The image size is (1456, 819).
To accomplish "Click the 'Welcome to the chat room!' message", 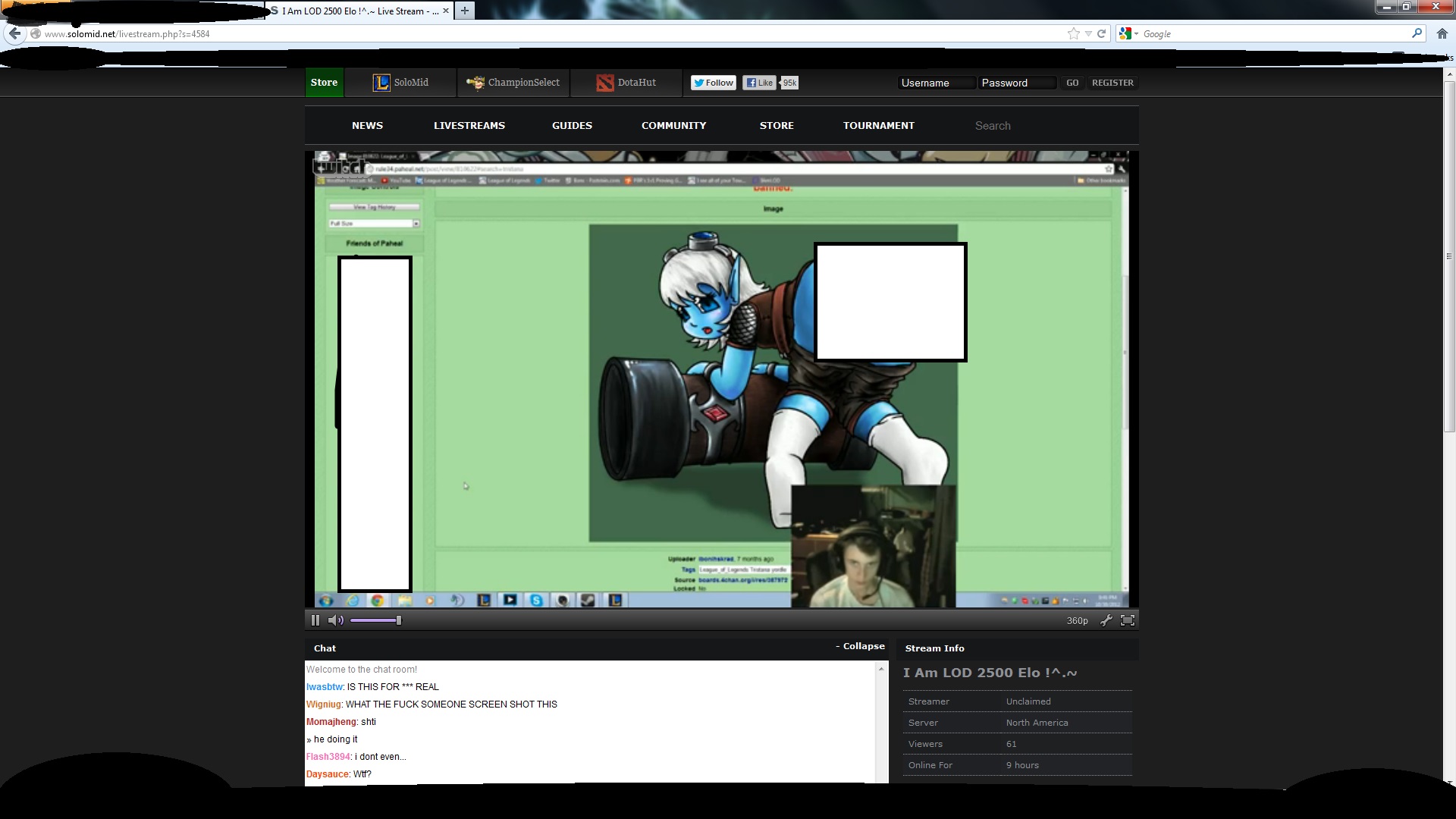I will point(362,670).
